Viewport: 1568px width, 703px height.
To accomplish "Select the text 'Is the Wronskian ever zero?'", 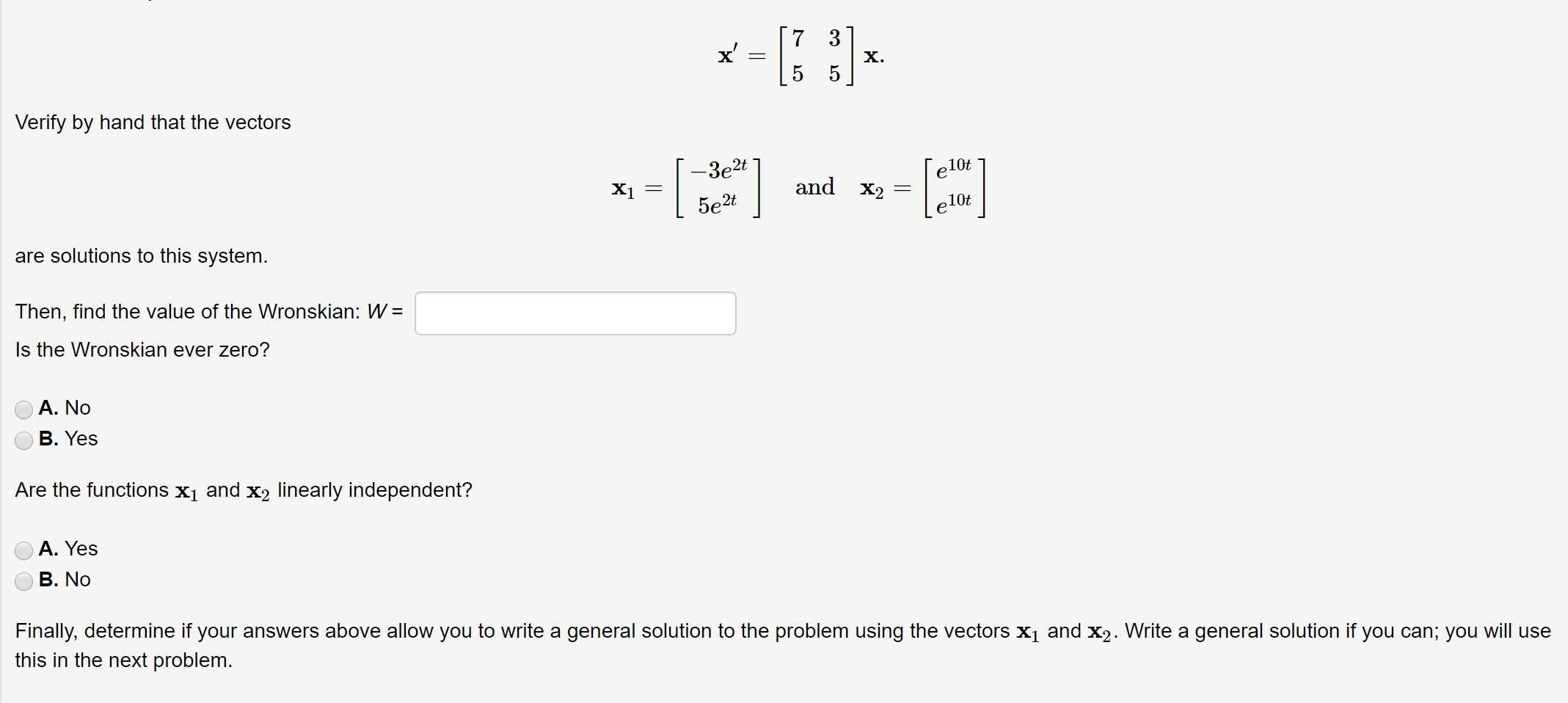I will tap(142, 351).
